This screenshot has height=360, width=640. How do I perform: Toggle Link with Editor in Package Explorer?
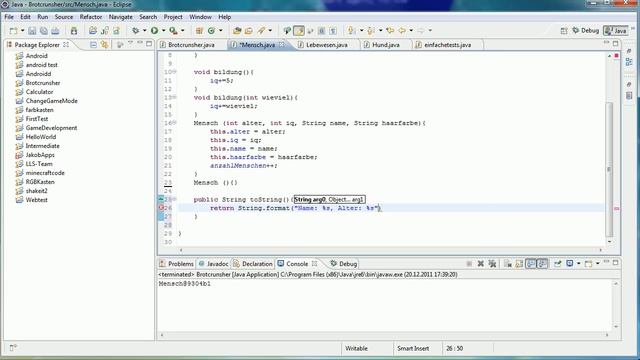point(104,44)
